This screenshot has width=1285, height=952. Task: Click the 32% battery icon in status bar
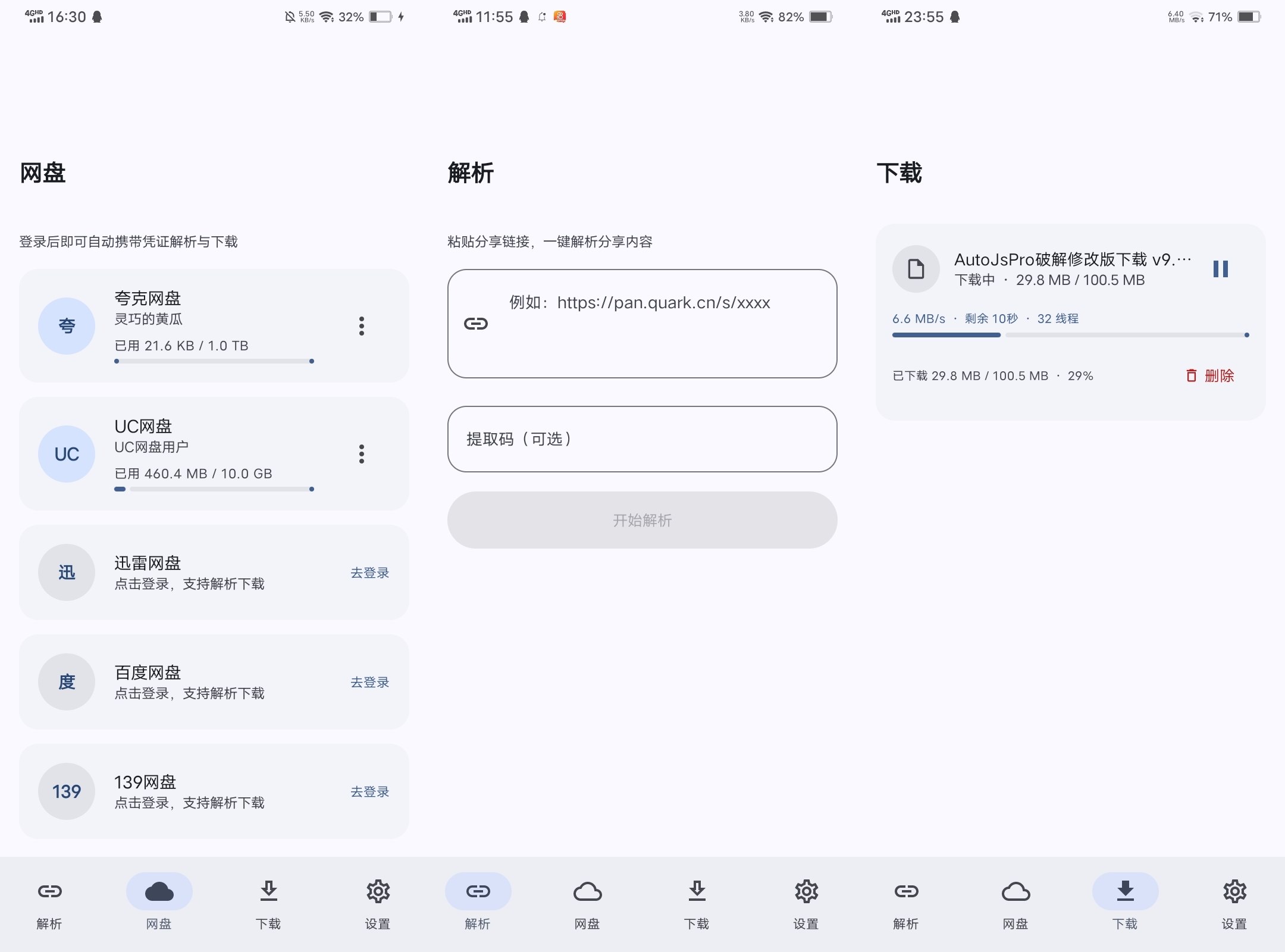tap(381, 17)
